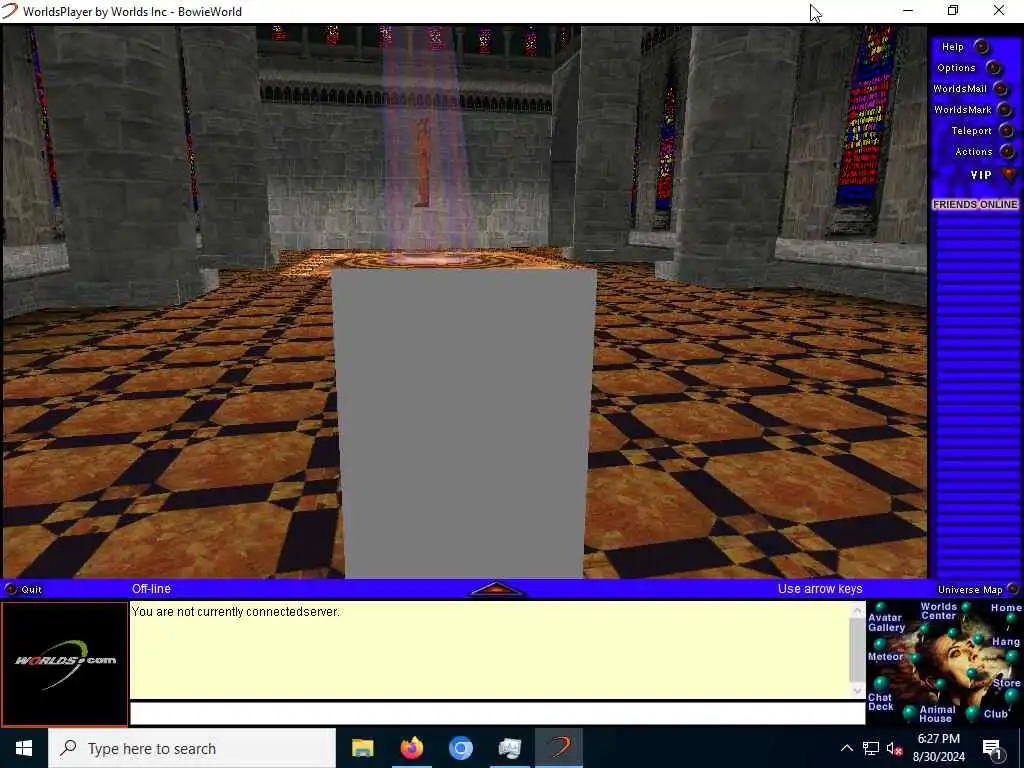Click the network status tray icon
Screen dimensions: 1024x768
[x=871, y=748]
